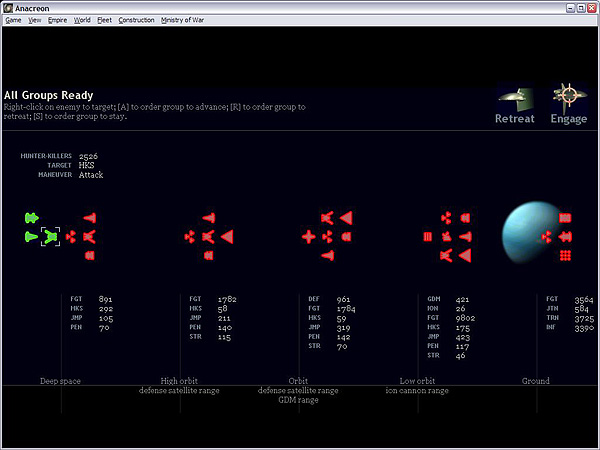Viewport: 600px width, 450px height.
Task: Click the orbit JMP value 319
Action: pos(343,328)
